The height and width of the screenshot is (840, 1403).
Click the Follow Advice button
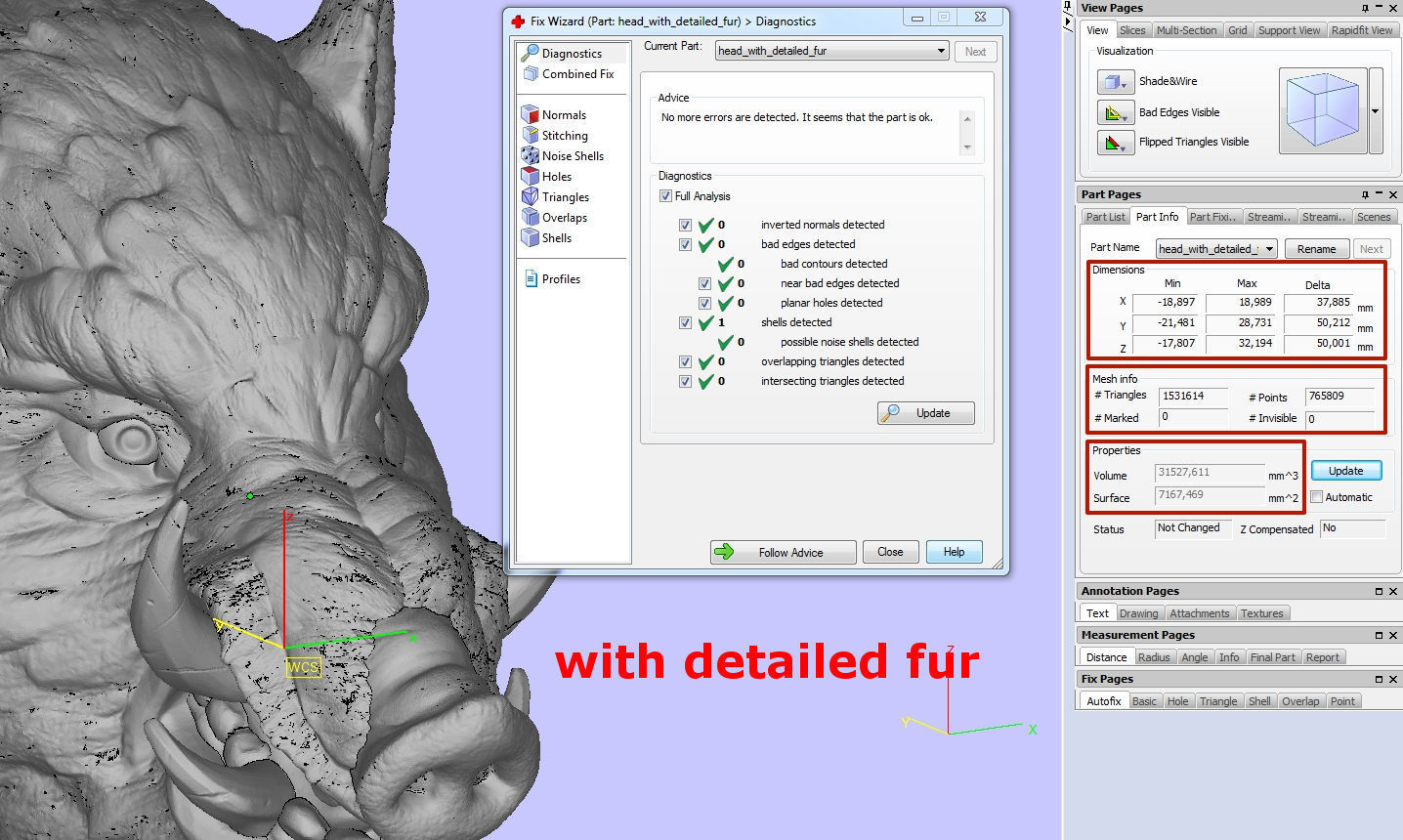[x=783, y=552]
